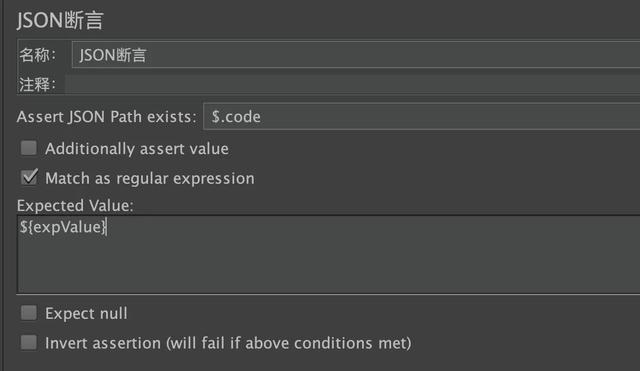640x371 pixels.
Task: Click the $.code path text
Action: point(236,117)
